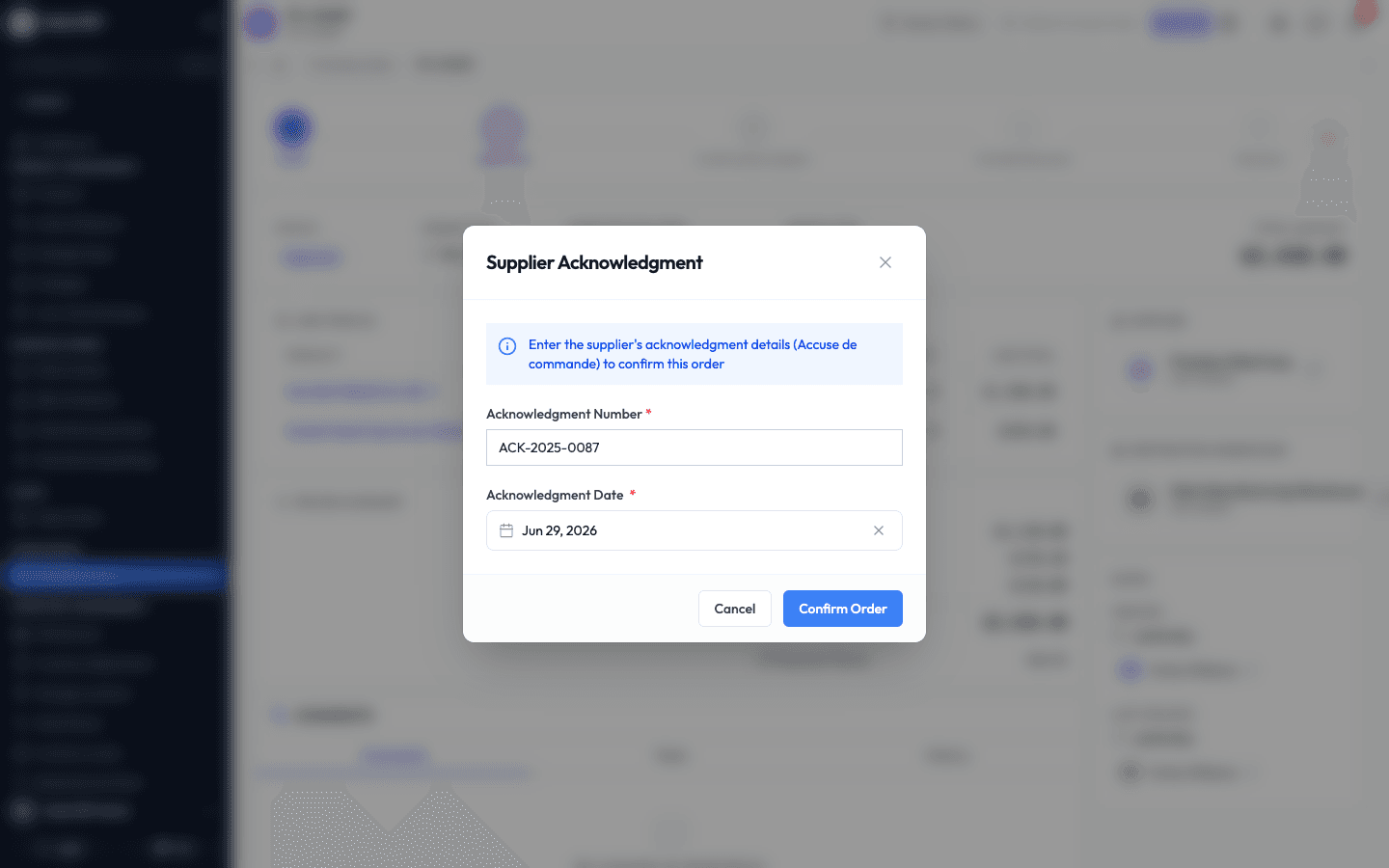This screenshot has width=1389, height=868.
Task: Click the "Acknowledgment Date" field label
Action: [555, 495]
